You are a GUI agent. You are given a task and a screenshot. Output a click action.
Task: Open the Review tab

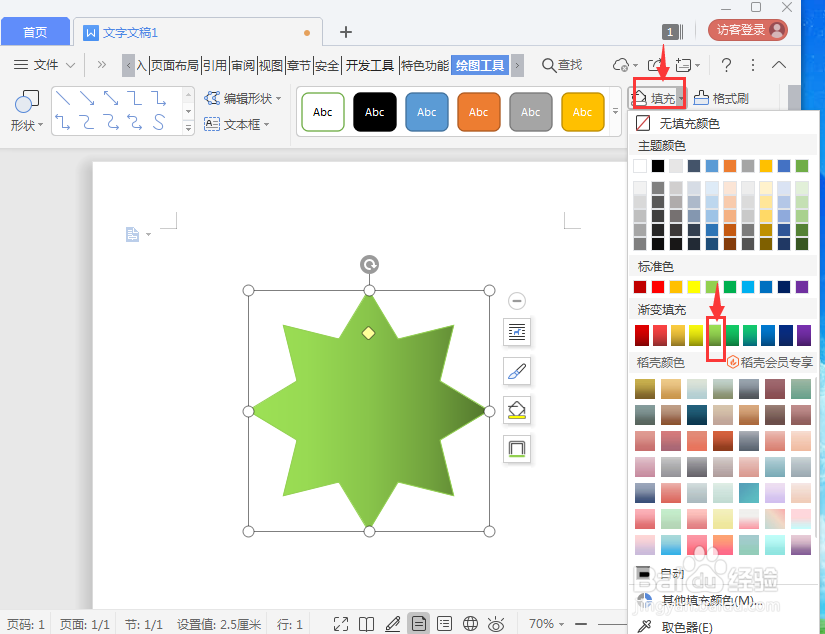[243, 65]
